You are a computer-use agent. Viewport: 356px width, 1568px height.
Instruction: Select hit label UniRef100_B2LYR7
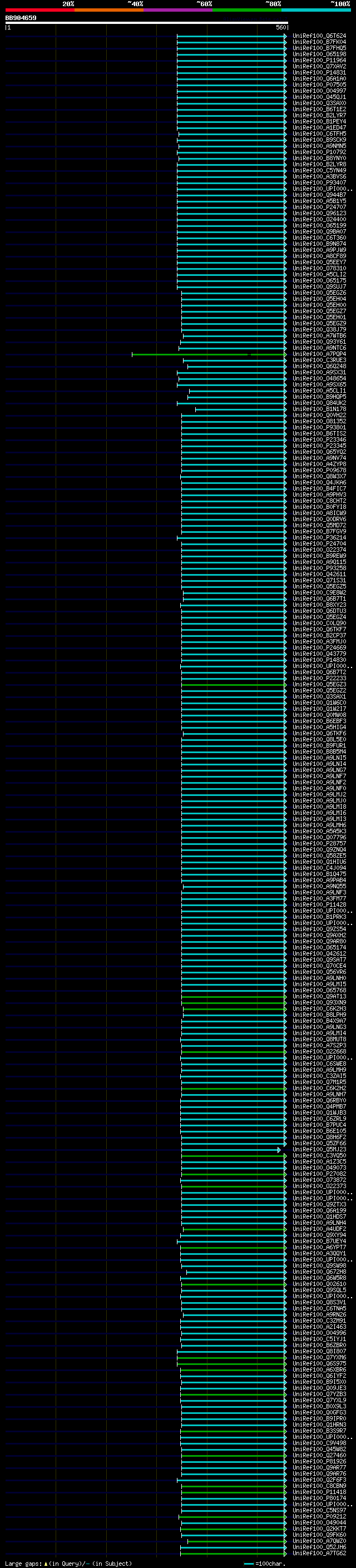(319, 115)
